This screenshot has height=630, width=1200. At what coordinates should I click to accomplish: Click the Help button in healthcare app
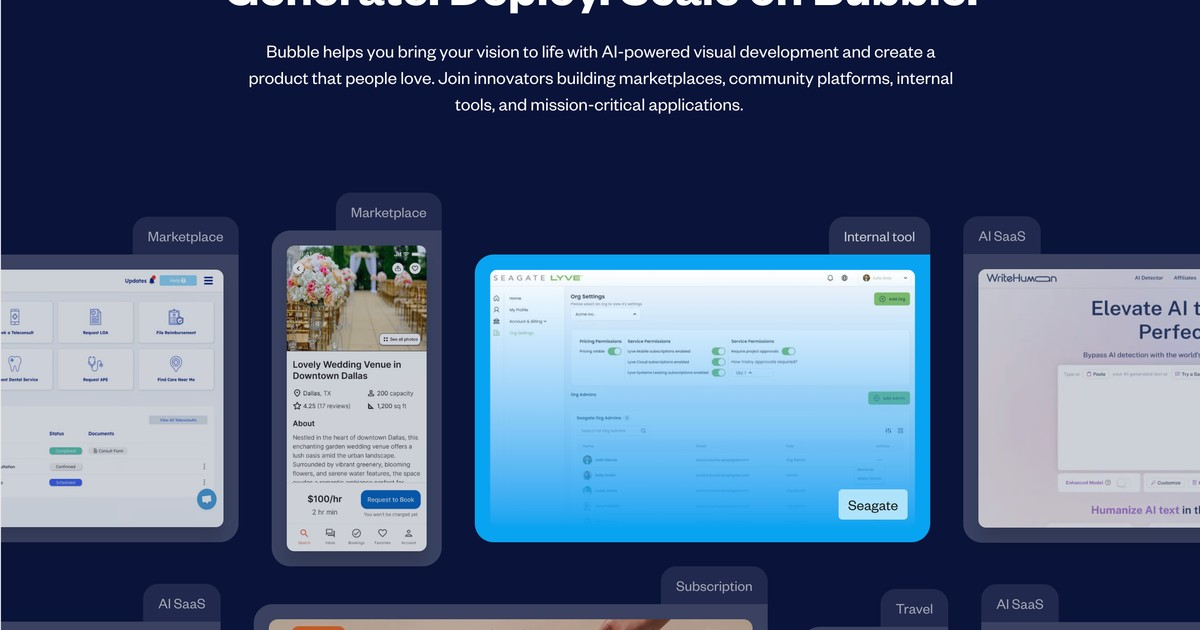[x=179, y=281]
